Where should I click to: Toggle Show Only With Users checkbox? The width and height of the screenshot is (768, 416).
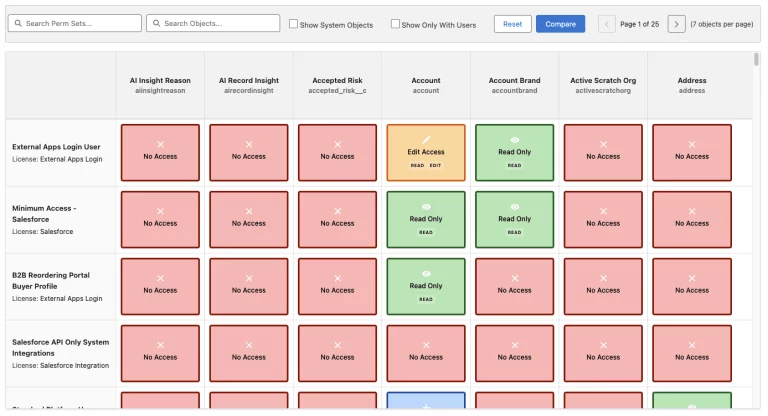[x=395, y=24]
